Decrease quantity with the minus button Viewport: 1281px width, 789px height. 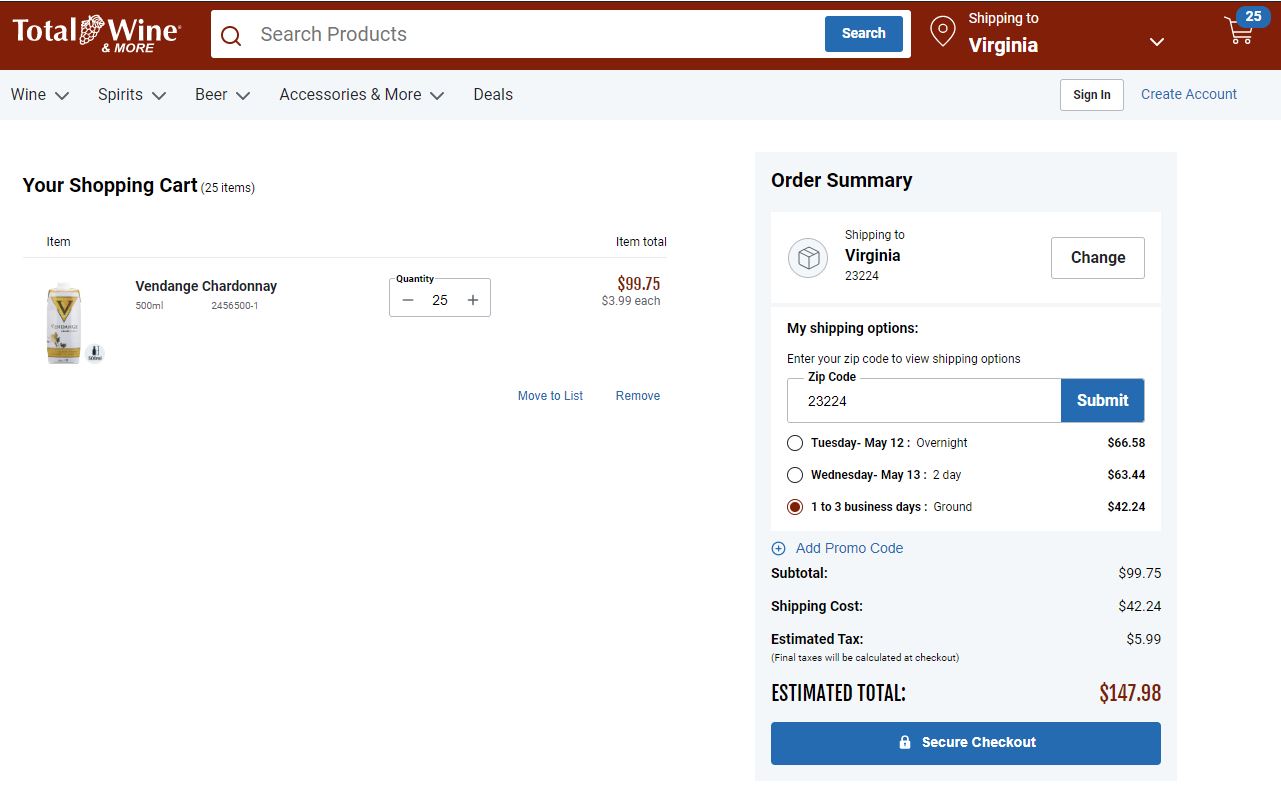point(407,300)
